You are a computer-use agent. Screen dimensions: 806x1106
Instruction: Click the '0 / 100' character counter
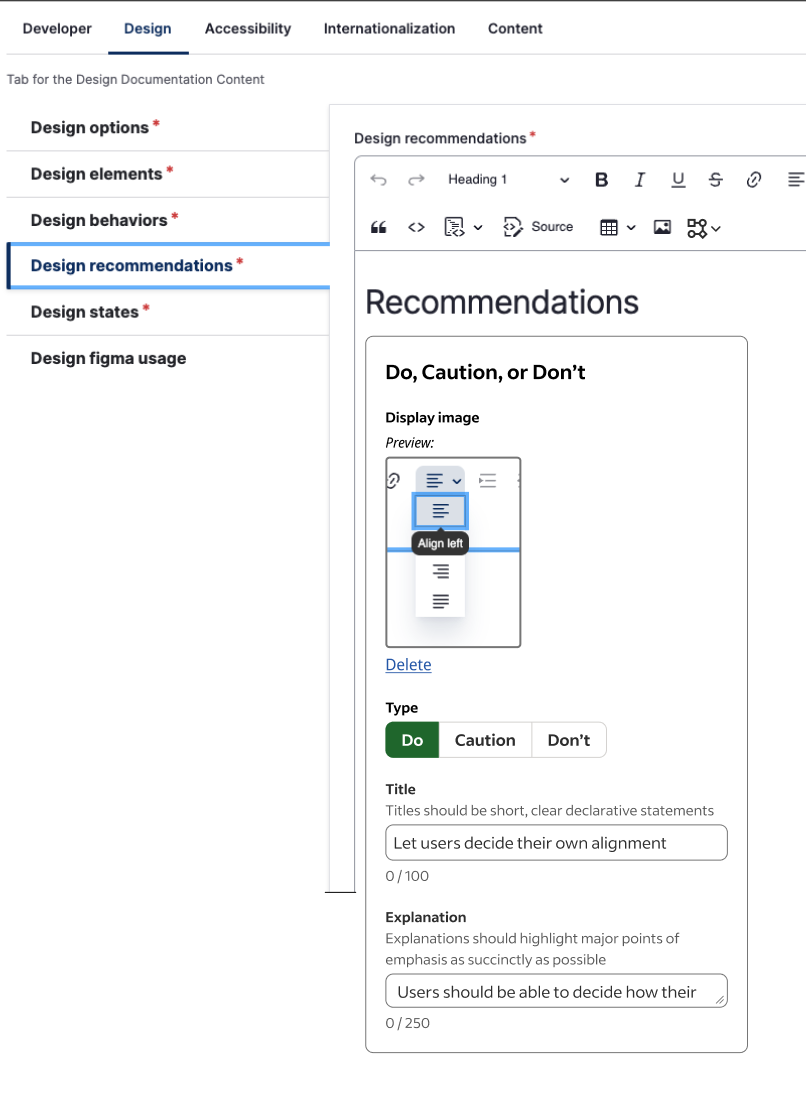click(407, 876)
